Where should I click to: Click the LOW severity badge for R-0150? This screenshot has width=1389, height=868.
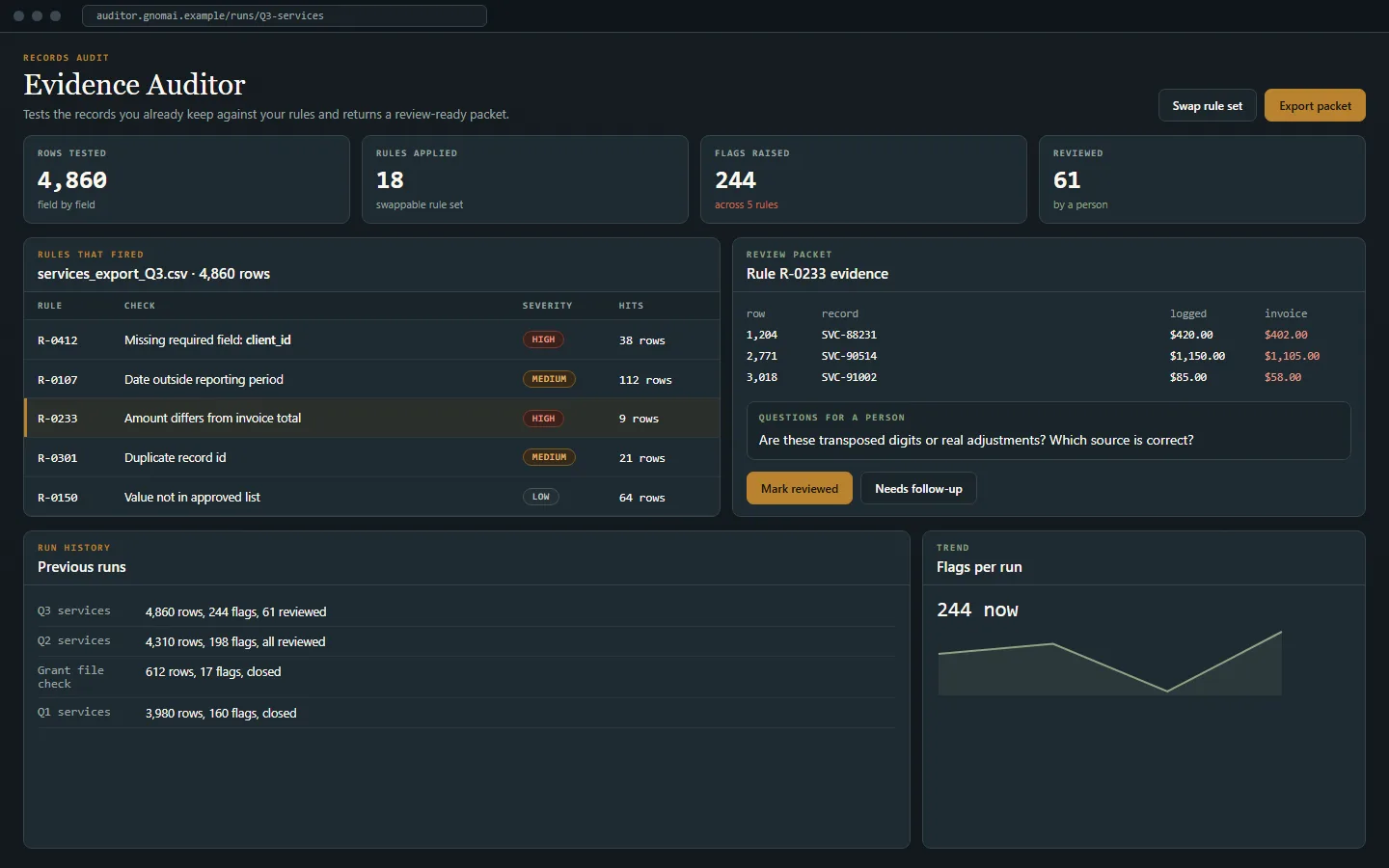tap(541, 497)
